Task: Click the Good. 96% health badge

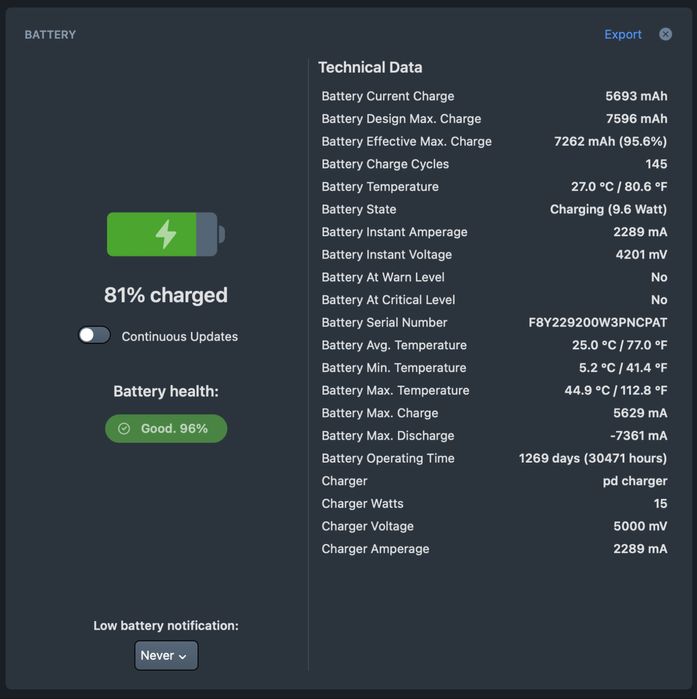Action: click(x=166, y=428)
